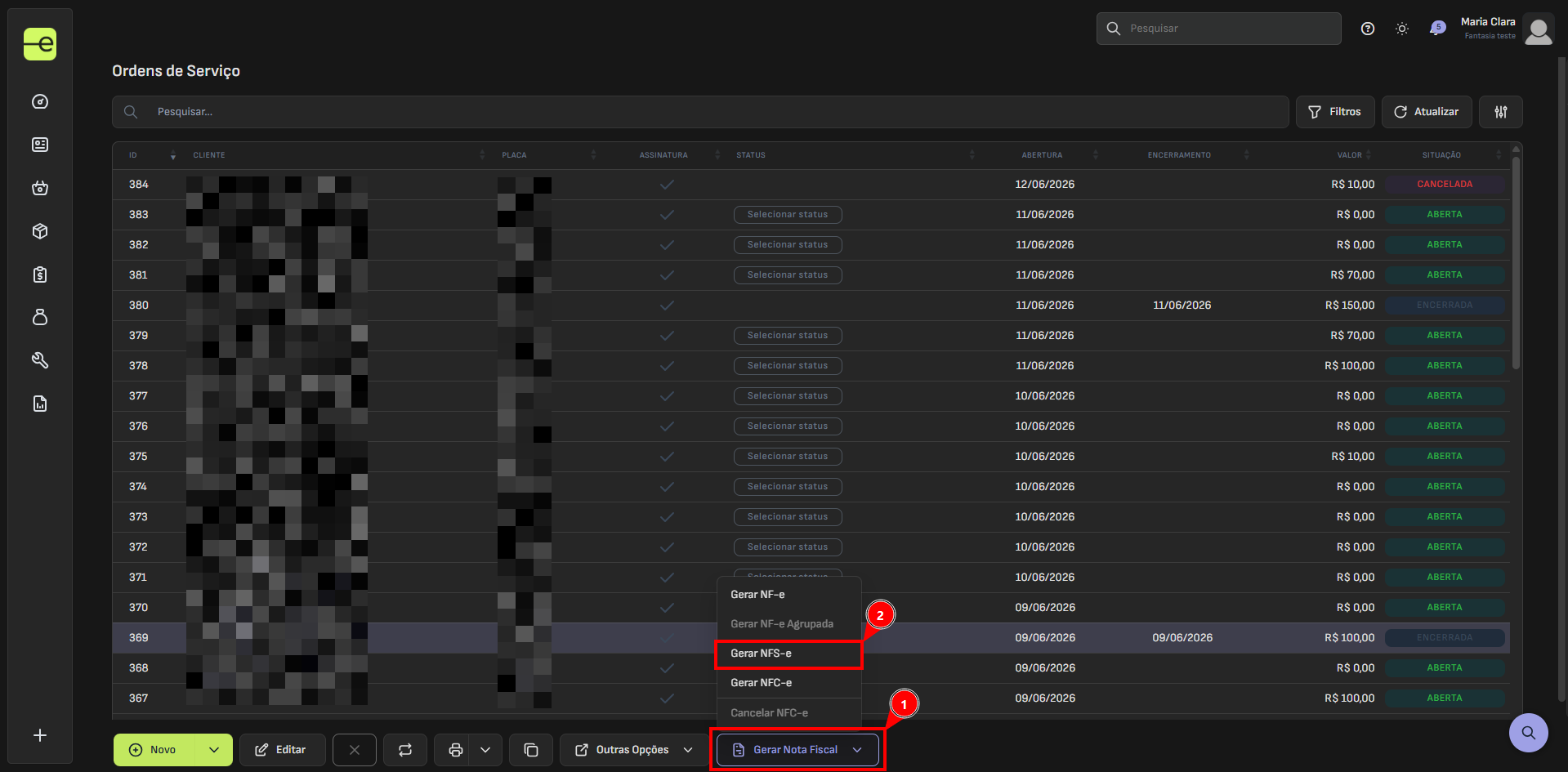Image resolution: width=1568 pixels, height=772 pixels.
Task: Click the floating purple search button
Action: (x=1529, y=733)
